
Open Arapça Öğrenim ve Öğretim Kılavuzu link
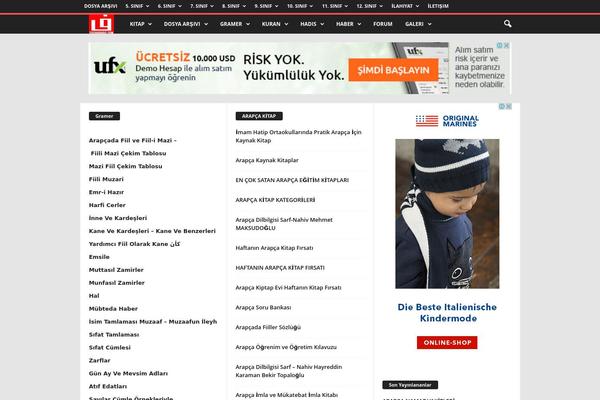pos(286,347)
